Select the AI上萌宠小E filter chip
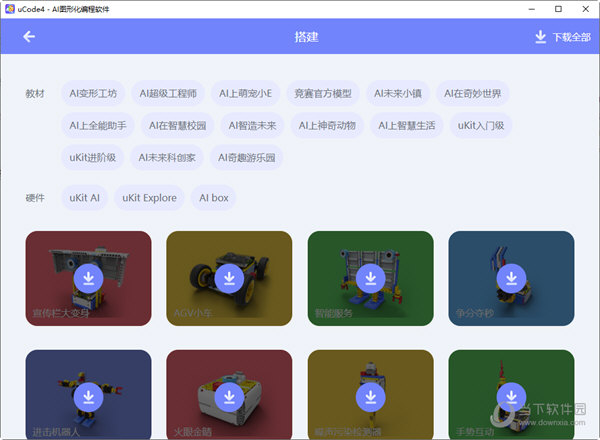Screen dimensions: 600x440 245,93
